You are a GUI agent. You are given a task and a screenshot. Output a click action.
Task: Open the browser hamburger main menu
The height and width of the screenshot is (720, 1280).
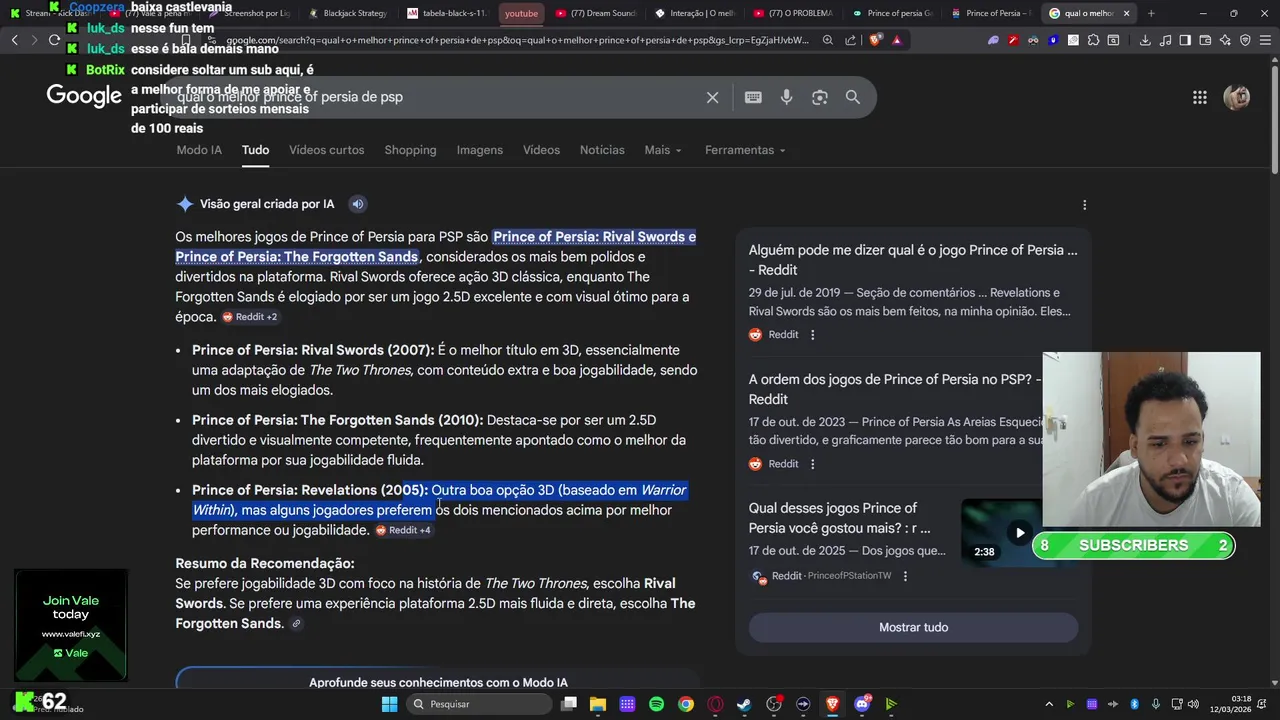[1265, 40]
